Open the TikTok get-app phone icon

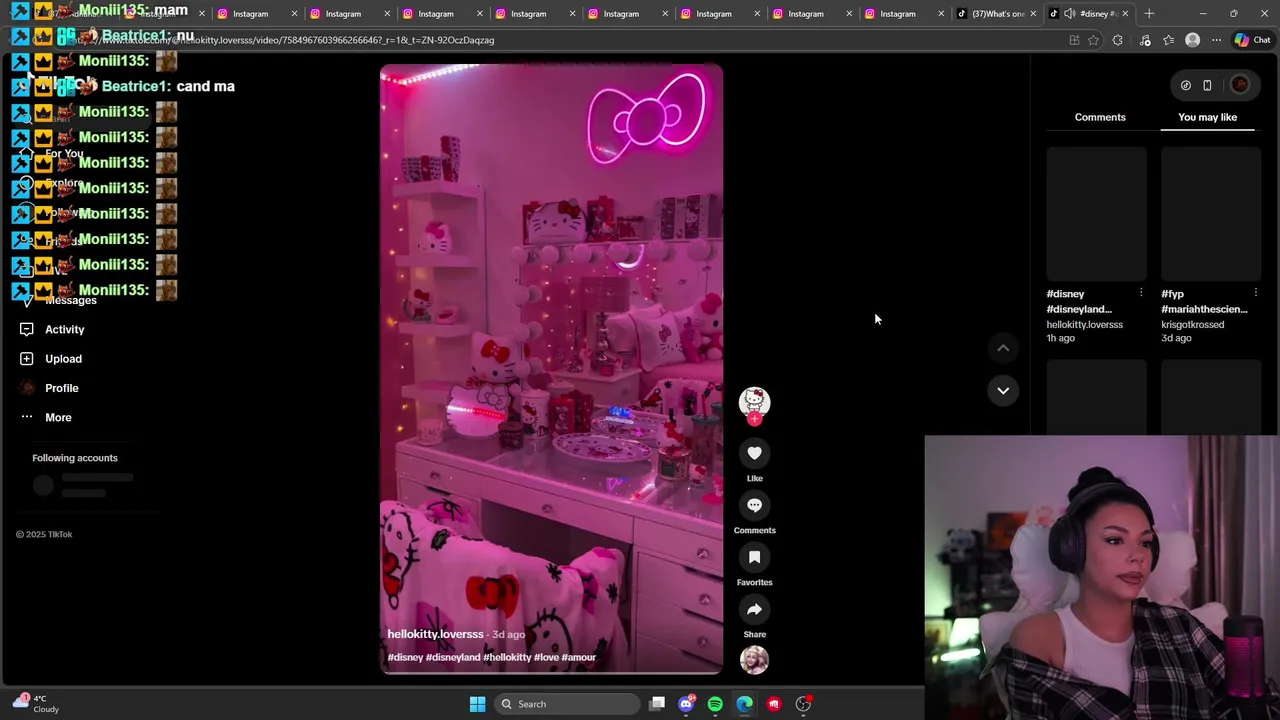(1207, 85)
